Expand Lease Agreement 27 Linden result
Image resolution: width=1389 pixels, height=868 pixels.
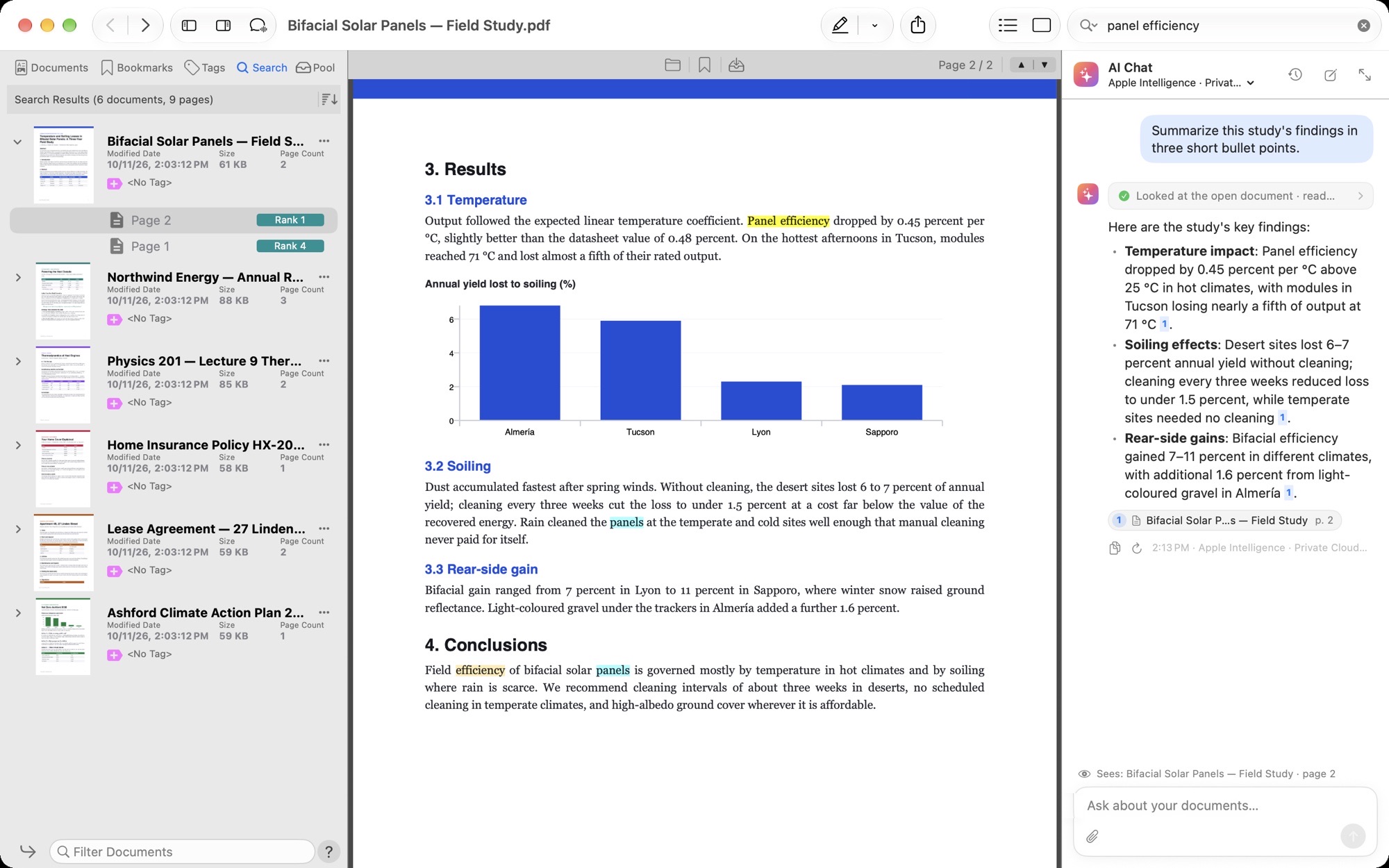point(17,529)
